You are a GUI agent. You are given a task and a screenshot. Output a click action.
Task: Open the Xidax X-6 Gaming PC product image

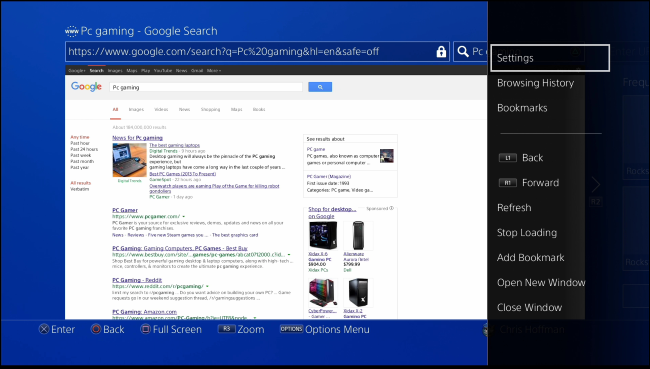coord(323,235)
